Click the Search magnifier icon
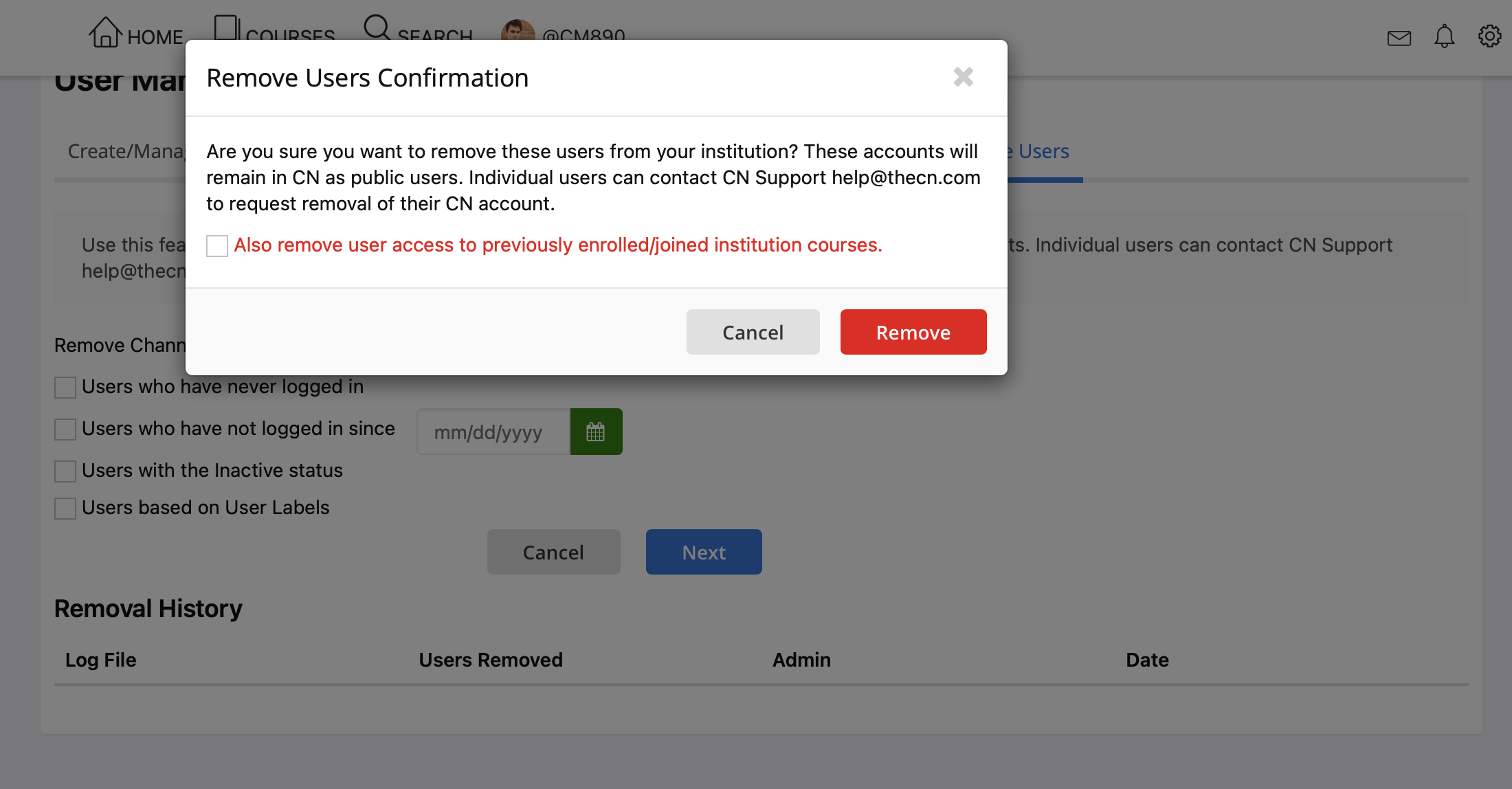The height and width of the screenshot is (789, 1512). (x=377, y=27)
